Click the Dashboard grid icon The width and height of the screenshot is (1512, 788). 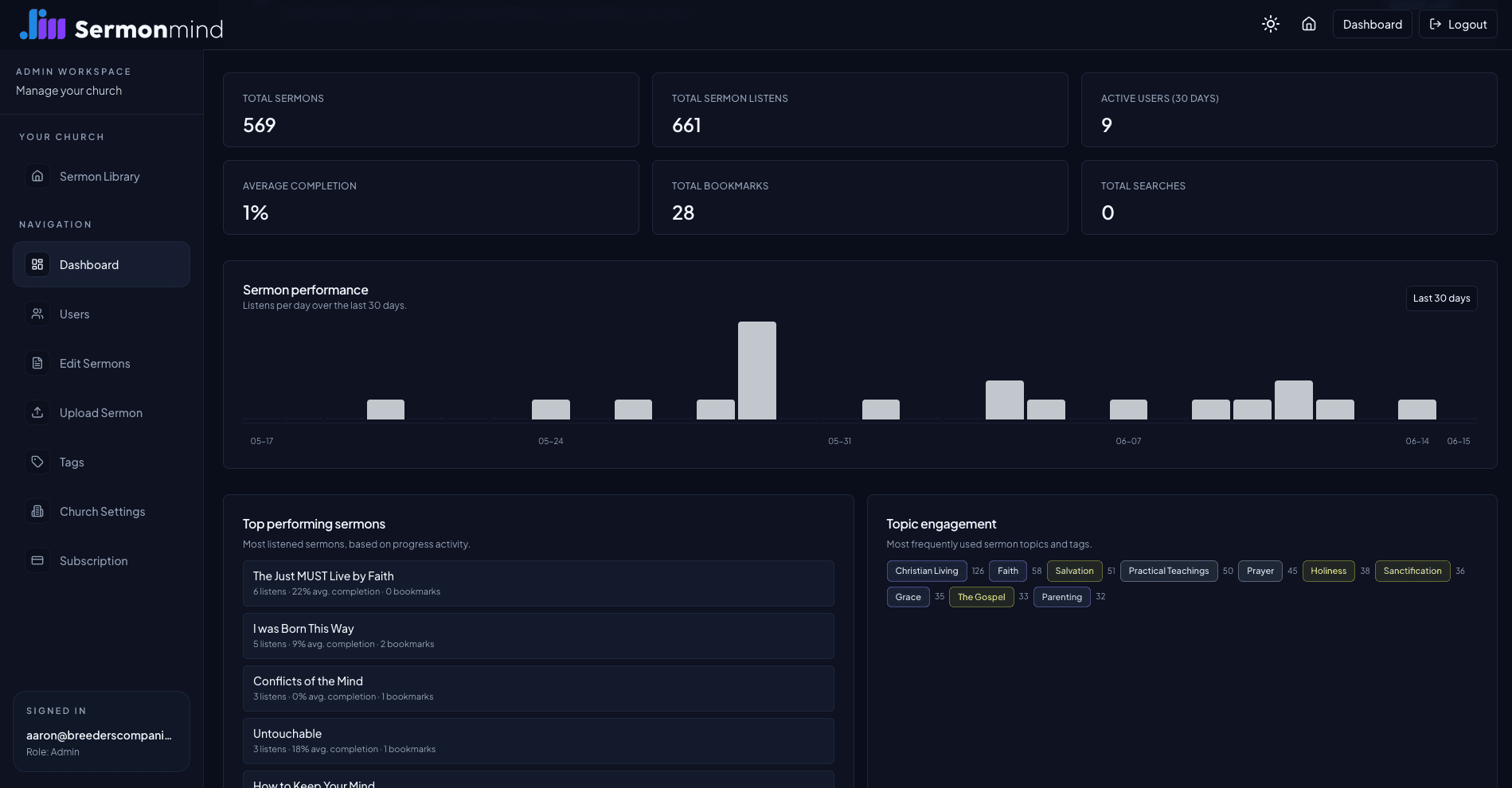pyautogui.click(x=37, y=264)
